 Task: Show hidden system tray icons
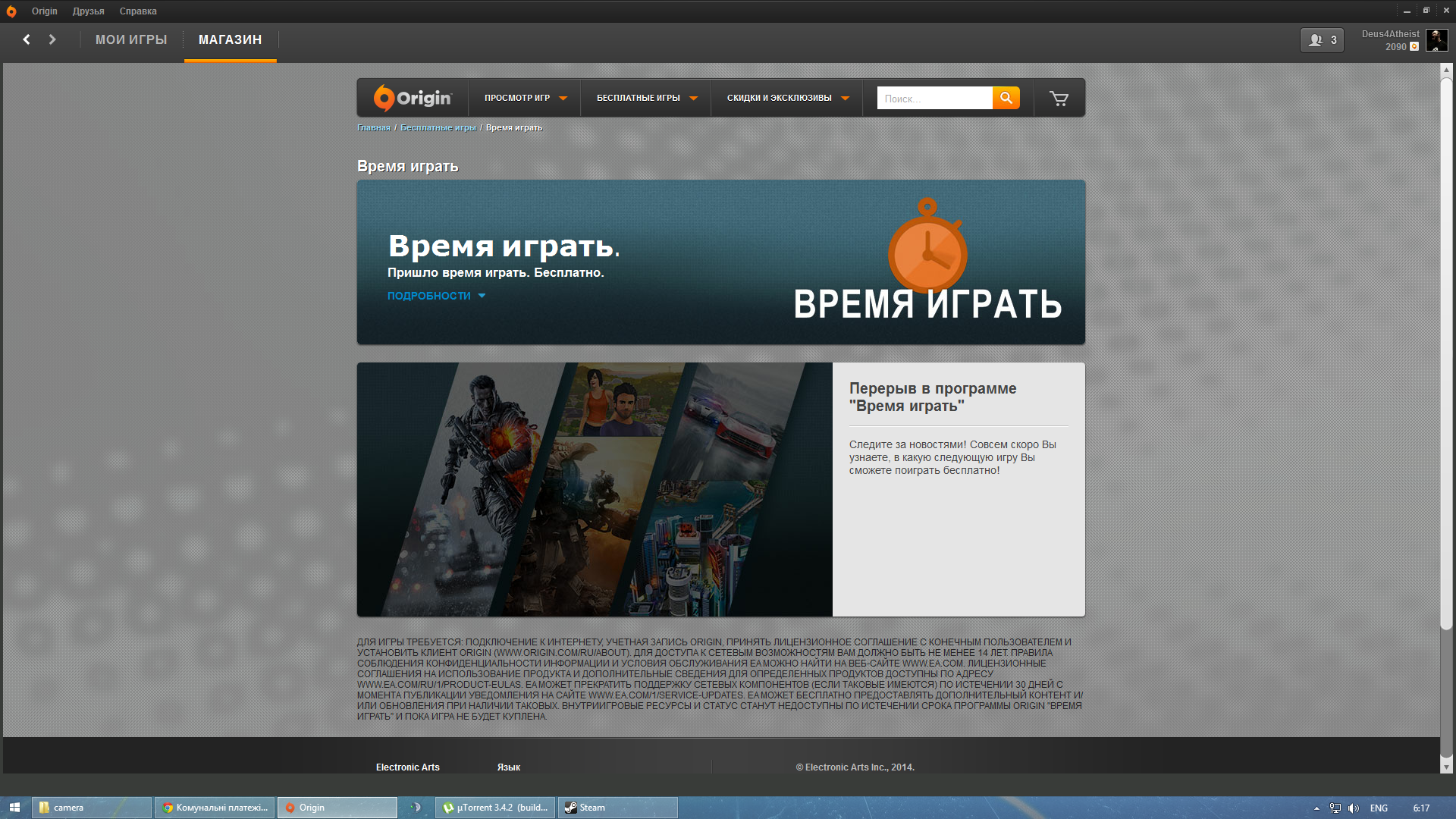[1316, 808]
